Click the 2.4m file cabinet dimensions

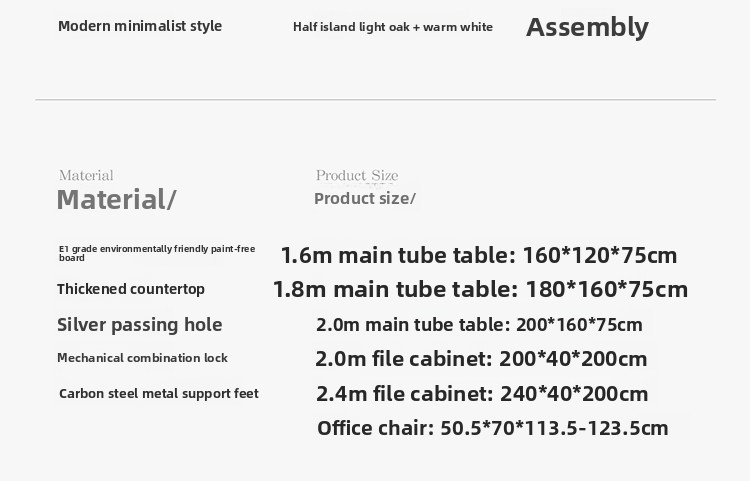[482, 394]
